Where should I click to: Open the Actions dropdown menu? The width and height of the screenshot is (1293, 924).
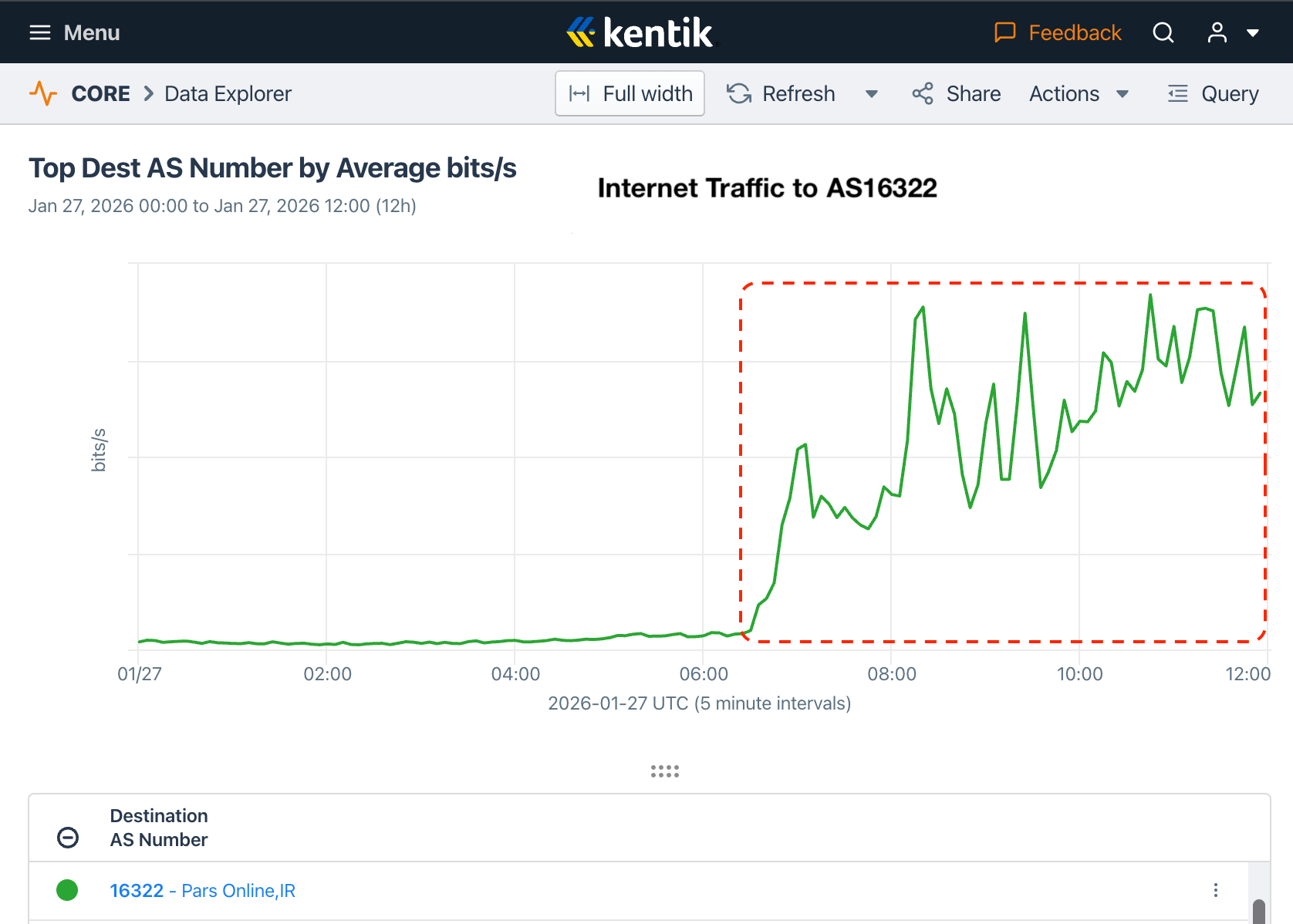click(1079, 94)
